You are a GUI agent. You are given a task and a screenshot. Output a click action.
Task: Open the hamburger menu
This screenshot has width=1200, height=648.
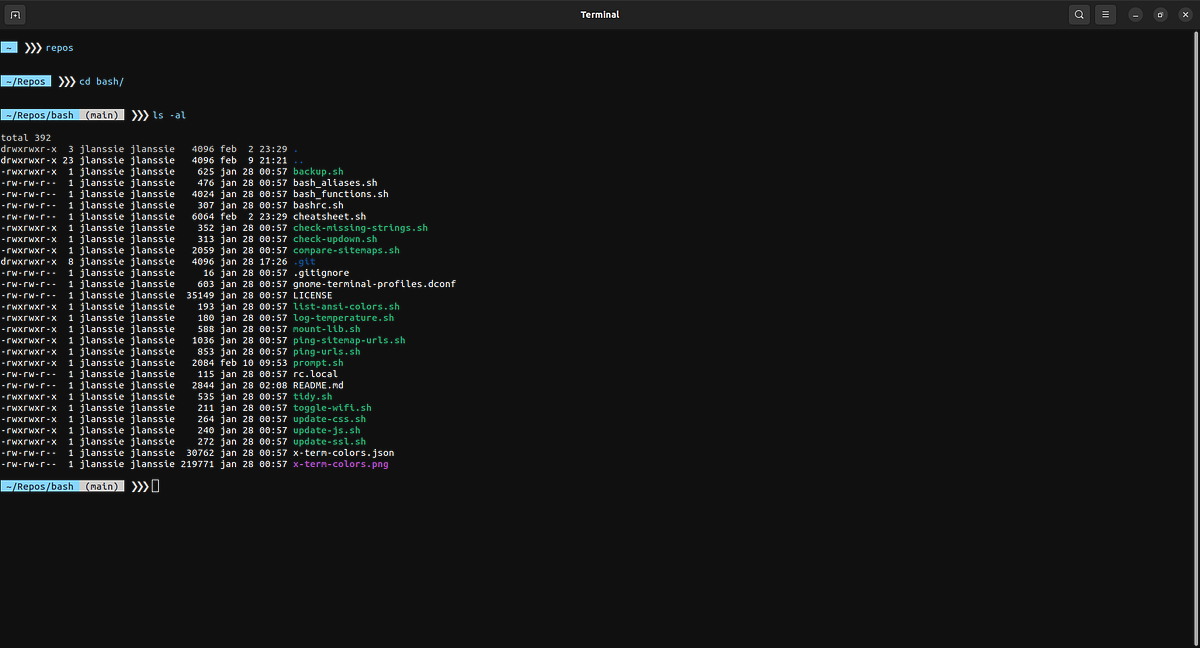click(1104, 14)
